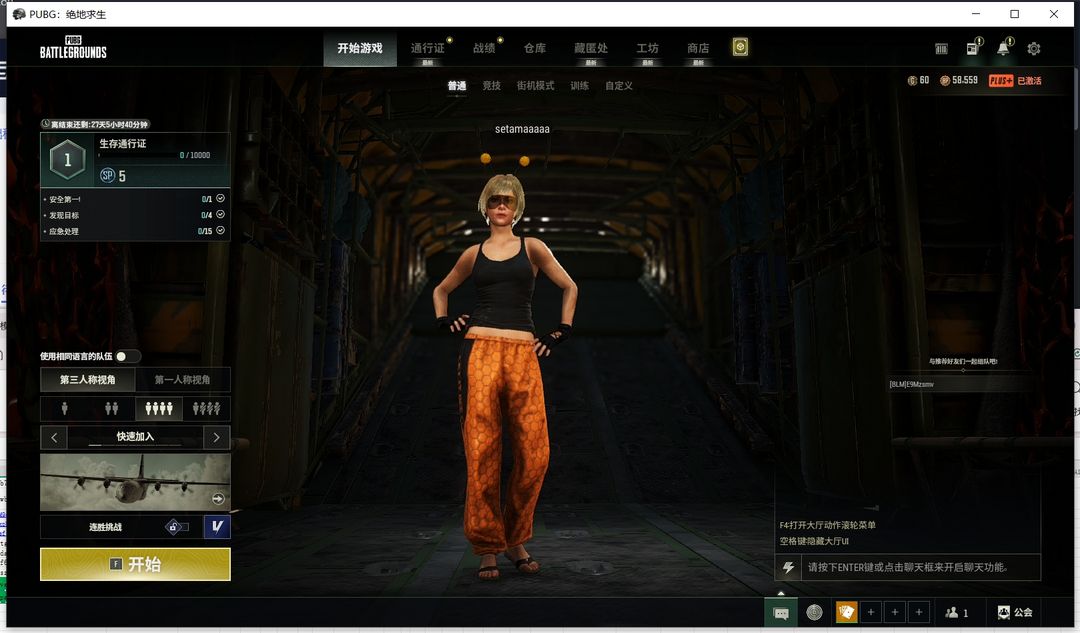Viewport: 1080px width, 633px height.
Task: Expand chat panel with the up arrow
Action: pos(781,593)
